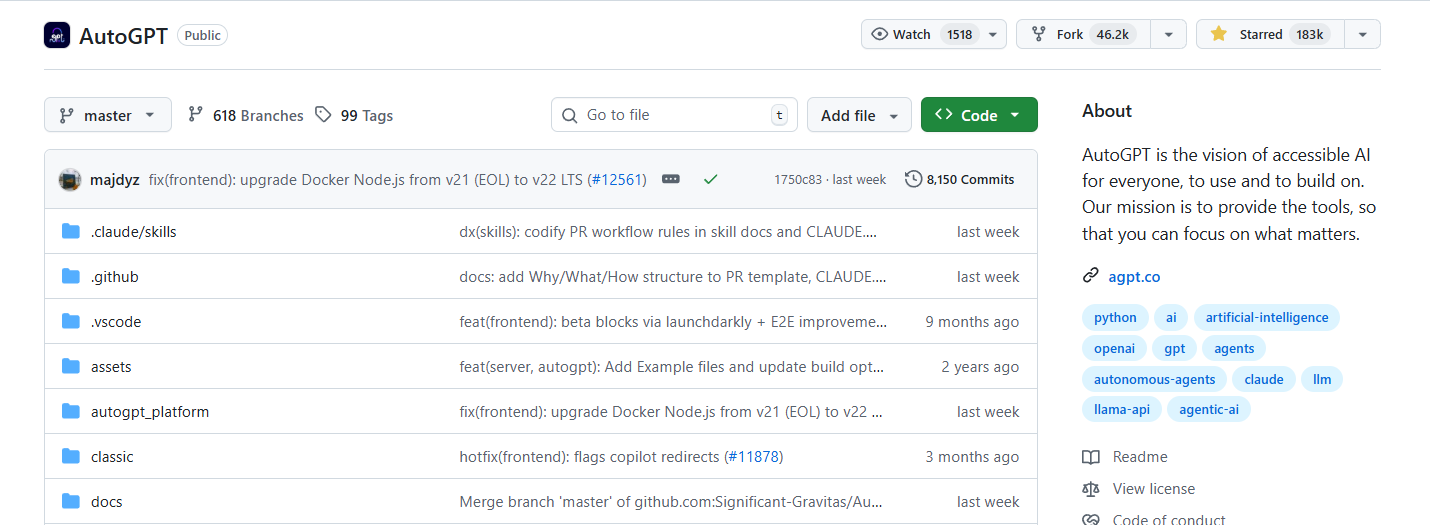Open the master branch dropdown
The width and height of the screenshot is (1430, 525).
(108, 115)
